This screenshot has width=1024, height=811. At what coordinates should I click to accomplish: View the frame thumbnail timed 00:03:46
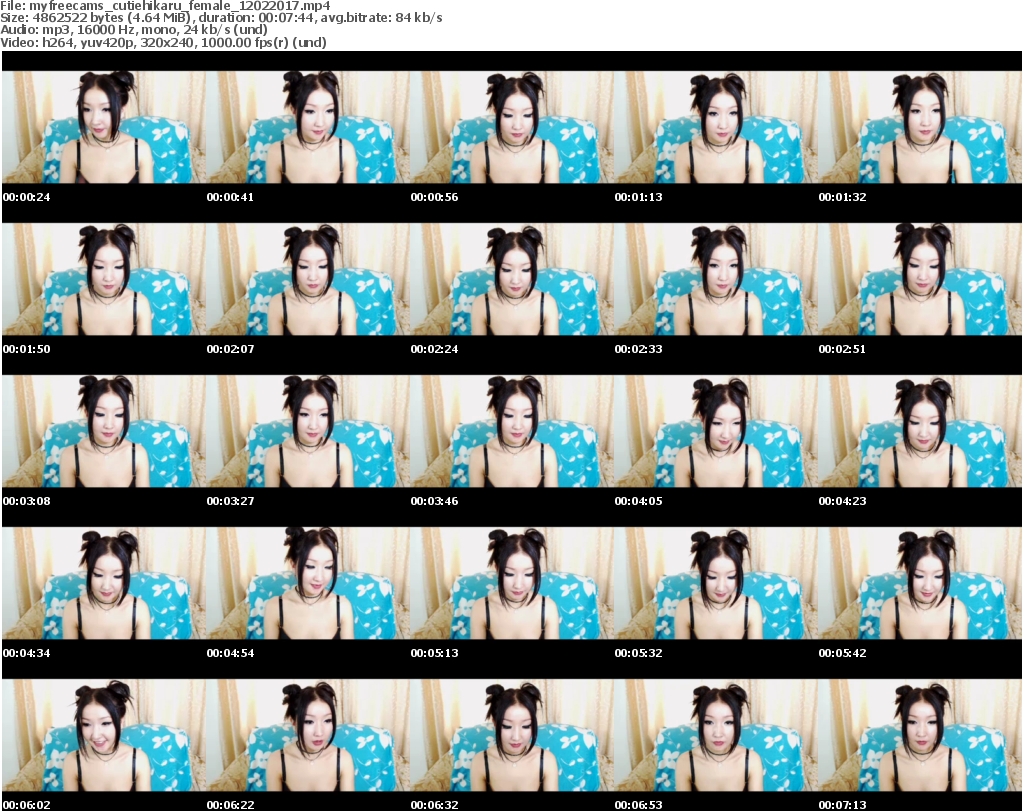click(512, 431)
